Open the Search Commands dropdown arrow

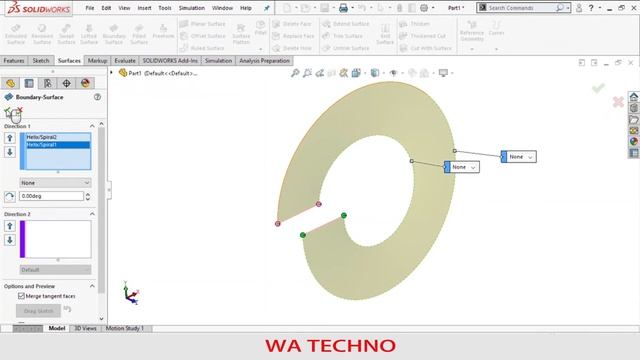pyautogui.click(x=568, y=8)
